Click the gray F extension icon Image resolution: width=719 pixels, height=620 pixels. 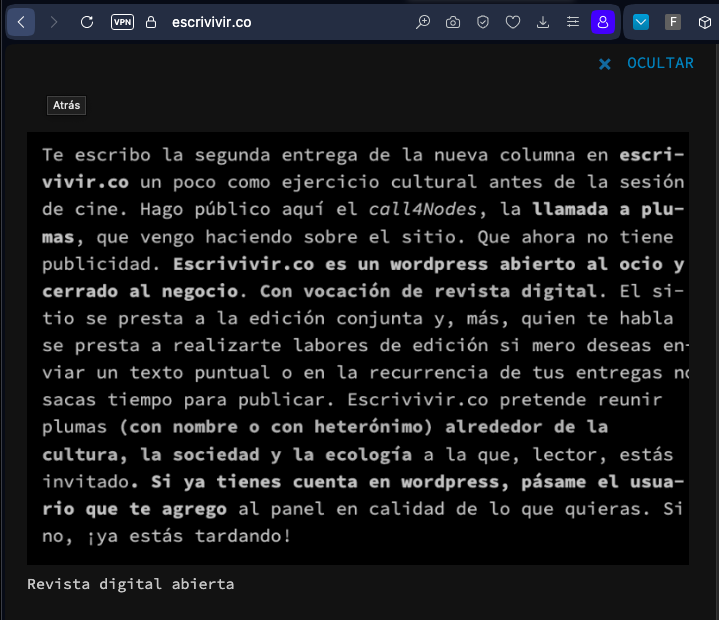click(x=673, y=22)
